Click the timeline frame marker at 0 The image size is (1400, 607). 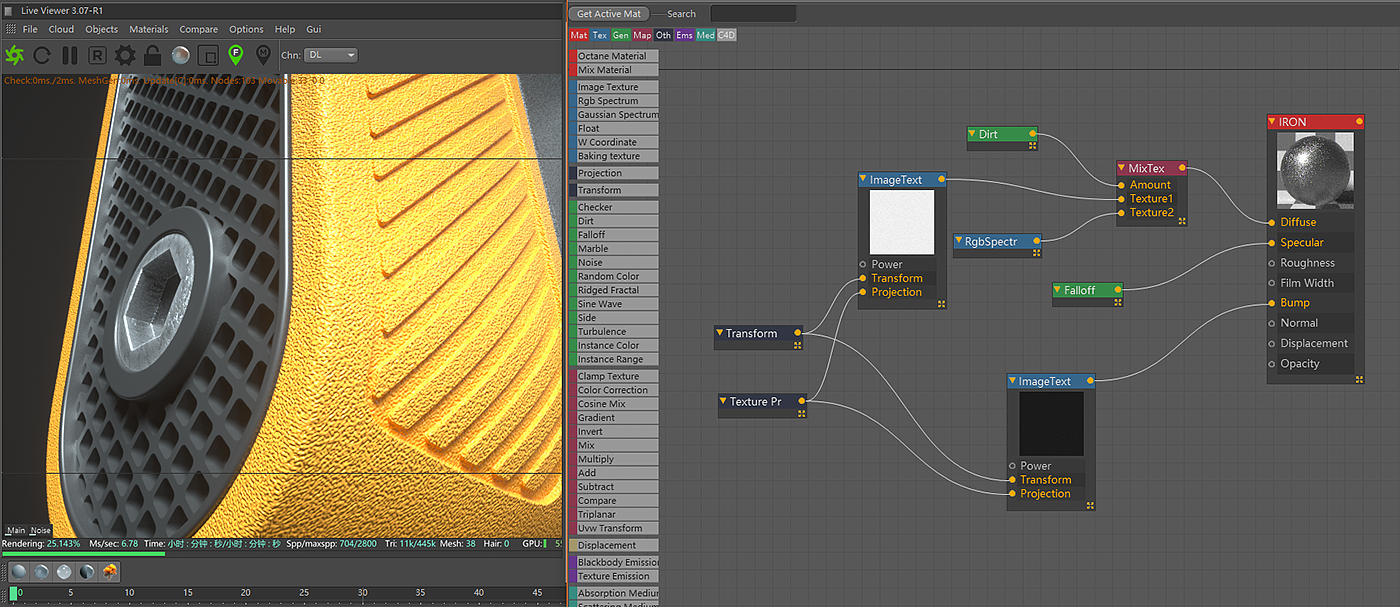click(14, 594)
